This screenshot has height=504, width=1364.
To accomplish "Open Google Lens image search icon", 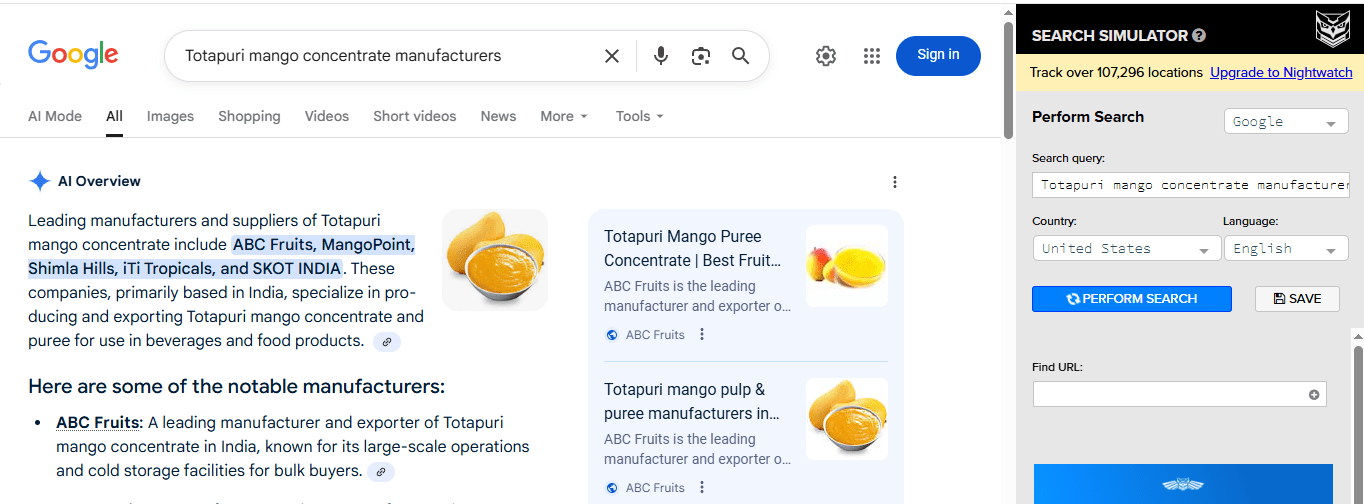I will coord(700,56).
